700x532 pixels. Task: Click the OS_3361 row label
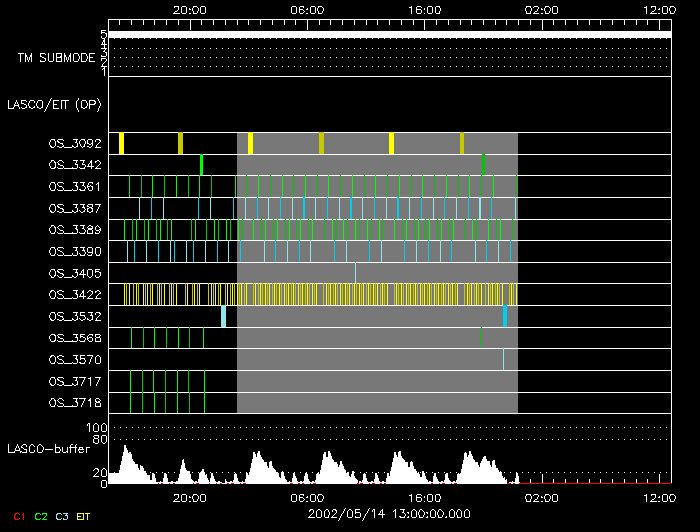pyautogui.click(x=75, y=187)
